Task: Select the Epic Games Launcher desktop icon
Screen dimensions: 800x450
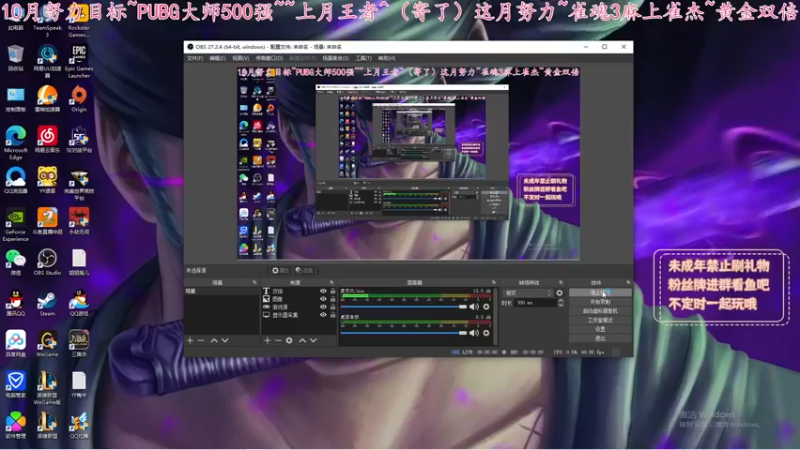Action: [79, 61]
